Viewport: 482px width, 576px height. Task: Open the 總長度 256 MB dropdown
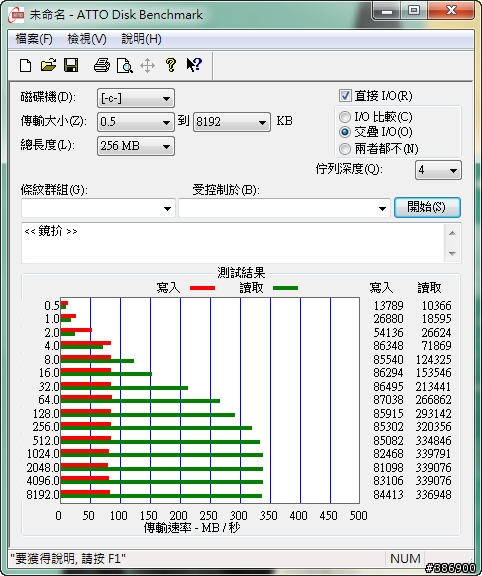click(x=136, y=146)
